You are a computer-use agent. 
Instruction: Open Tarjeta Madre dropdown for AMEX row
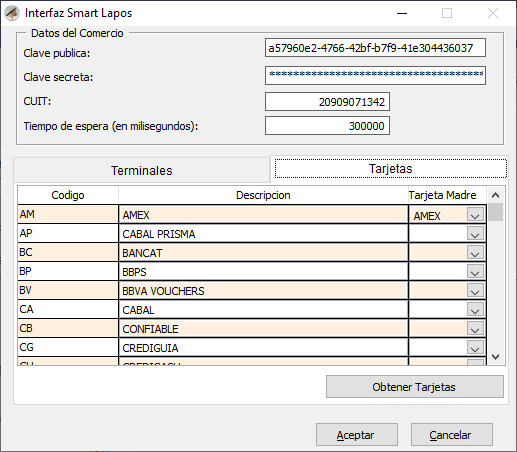(475, 215)
